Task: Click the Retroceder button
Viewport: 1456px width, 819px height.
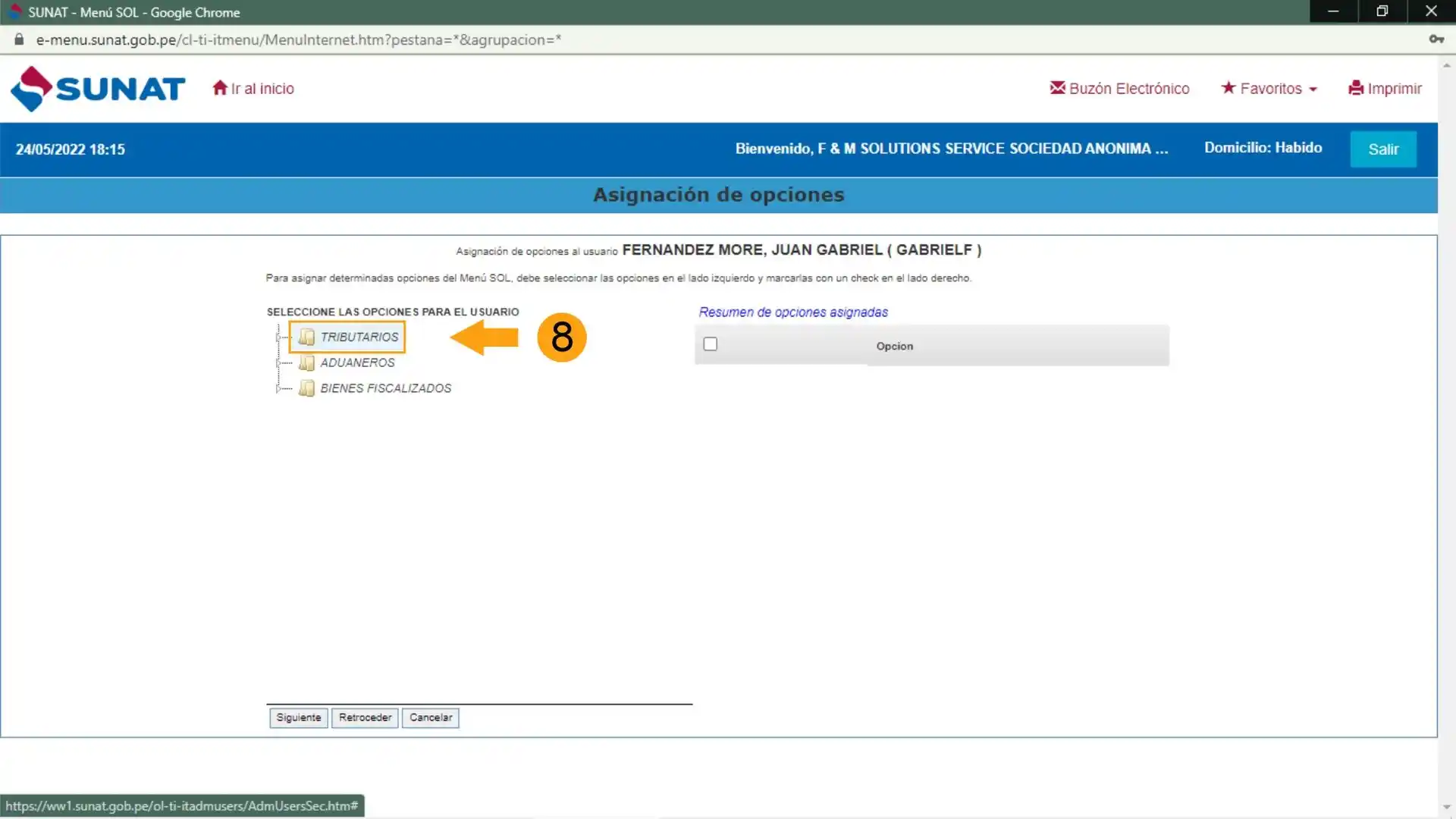Action: [x=365, y=717]
